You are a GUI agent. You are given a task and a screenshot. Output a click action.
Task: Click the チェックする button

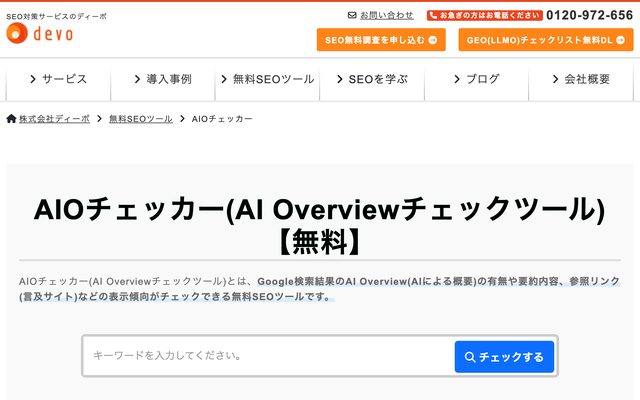point(504,357)
